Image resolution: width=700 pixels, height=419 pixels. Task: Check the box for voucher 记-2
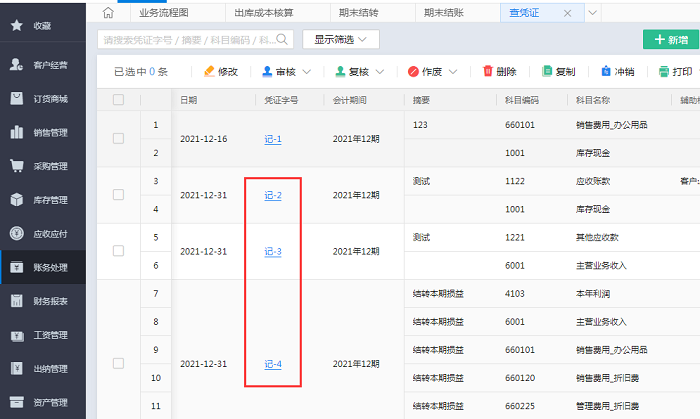(119, 195)
